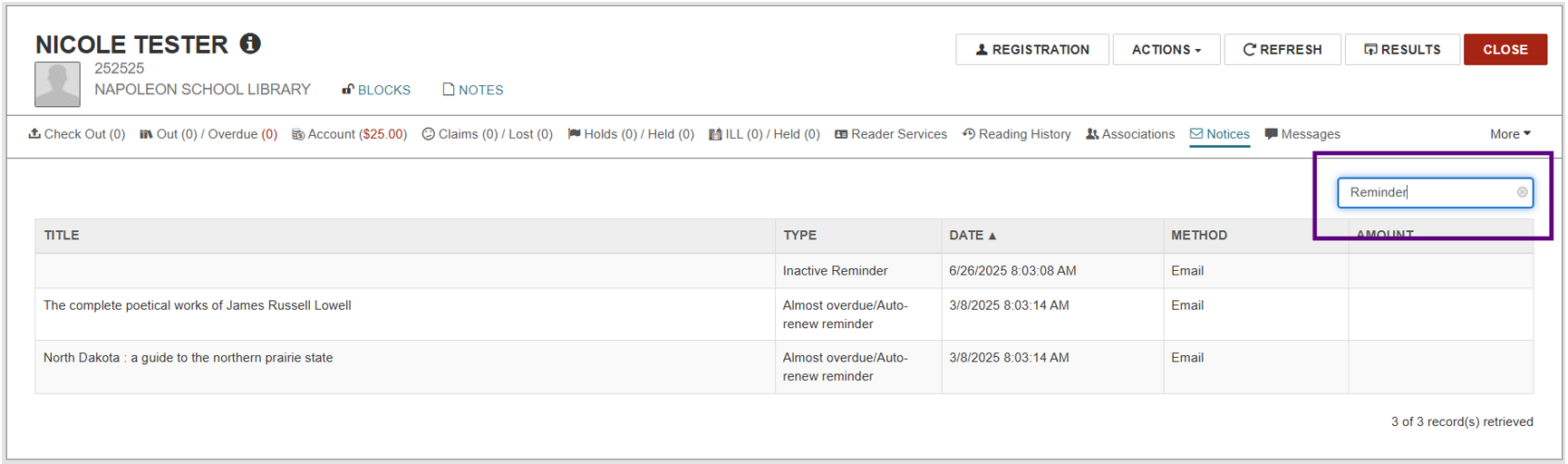Open the Blocks link with lock icon
Screen dimensions: 1568x464
pos(376,90)
